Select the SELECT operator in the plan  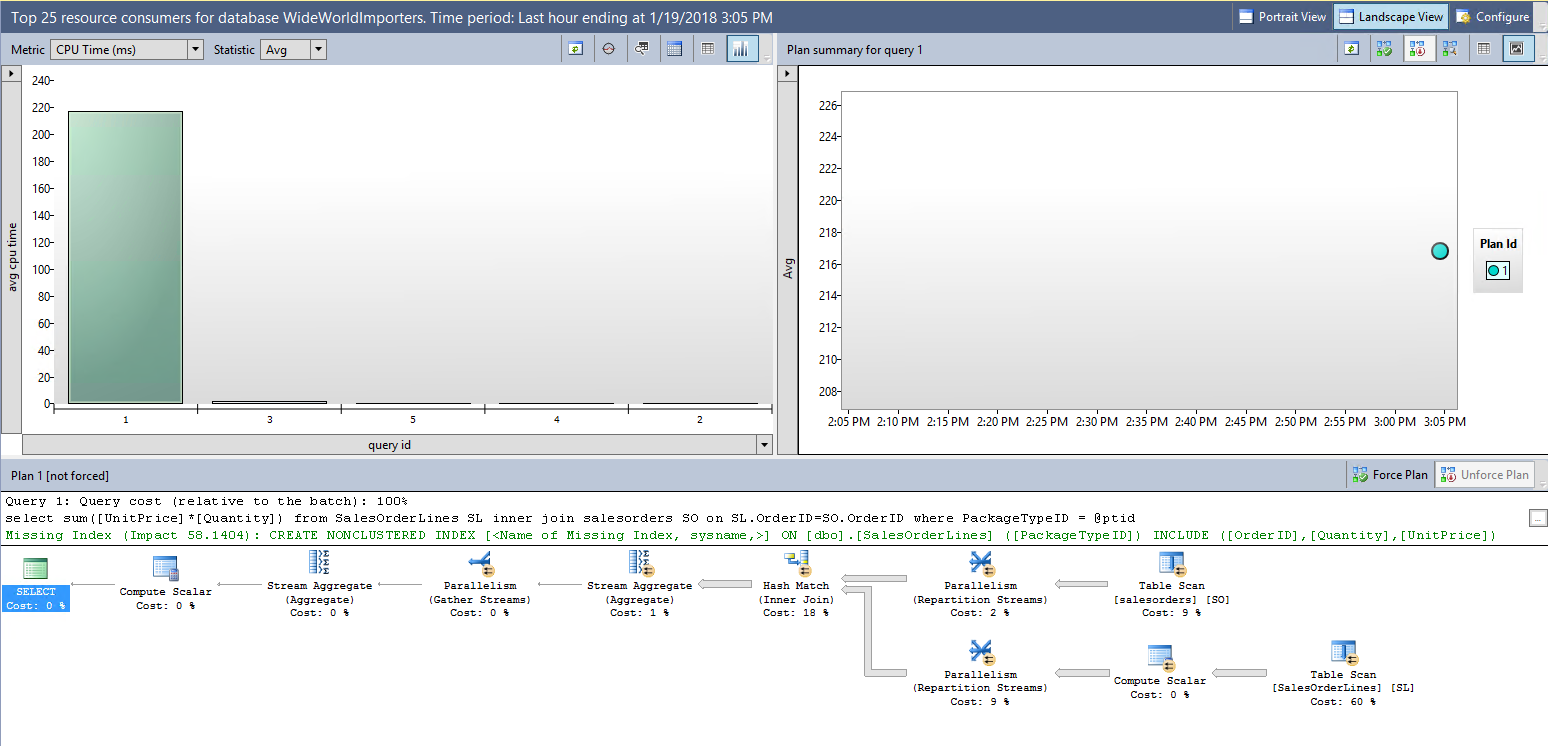click(35, 584)
